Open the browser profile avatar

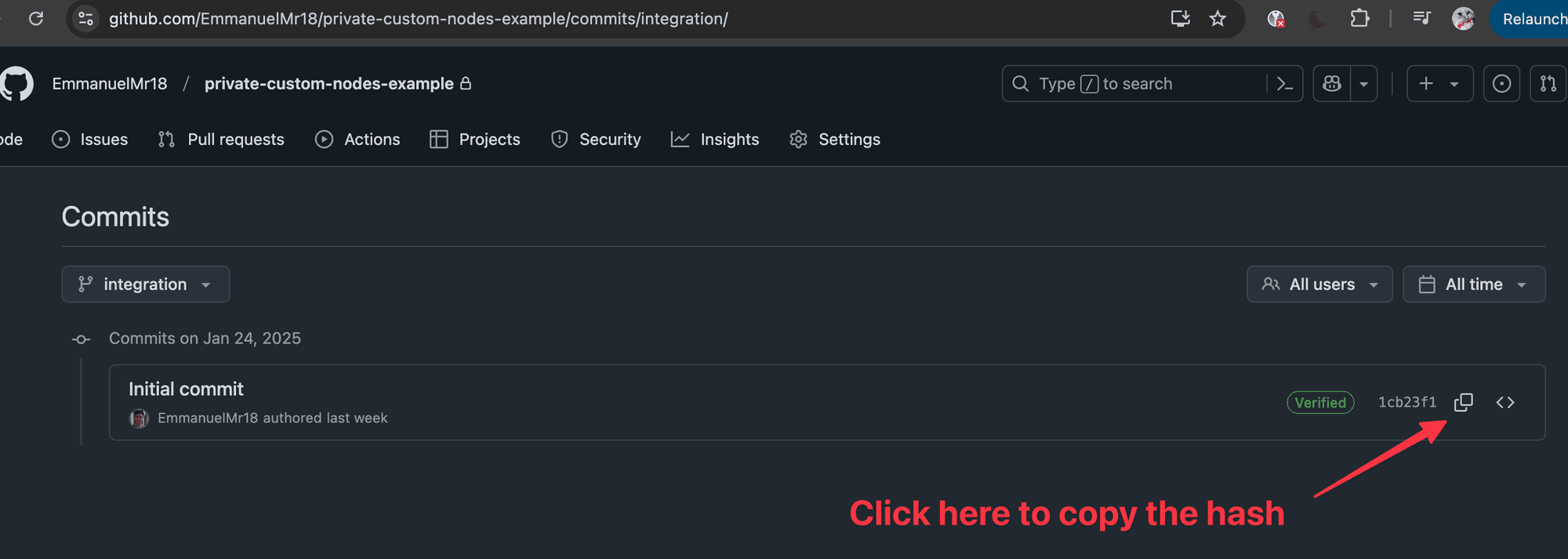click(1463, 18)
